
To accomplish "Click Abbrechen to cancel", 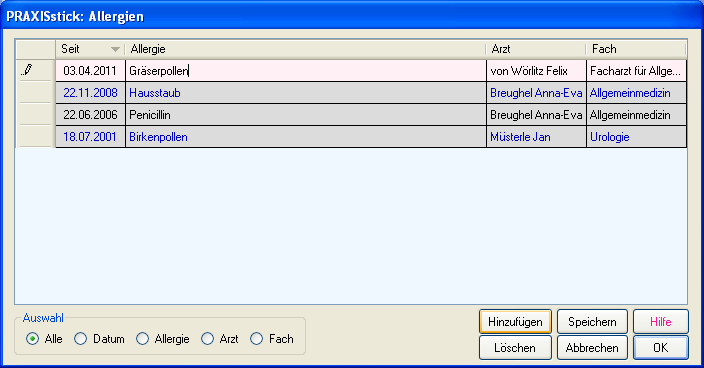I will point(592,348).
